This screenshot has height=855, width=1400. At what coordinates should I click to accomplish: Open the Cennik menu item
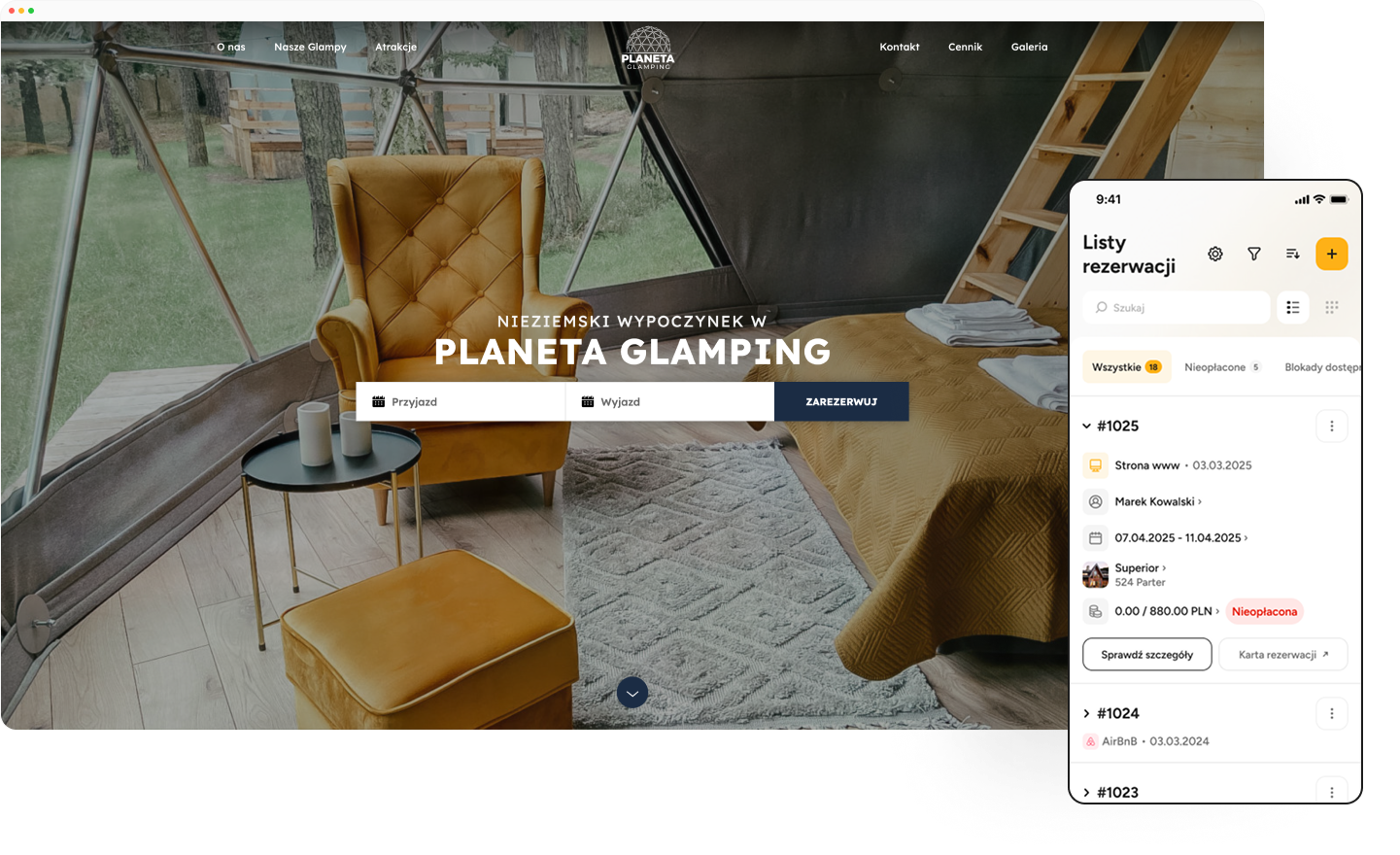tap(966, 47)
